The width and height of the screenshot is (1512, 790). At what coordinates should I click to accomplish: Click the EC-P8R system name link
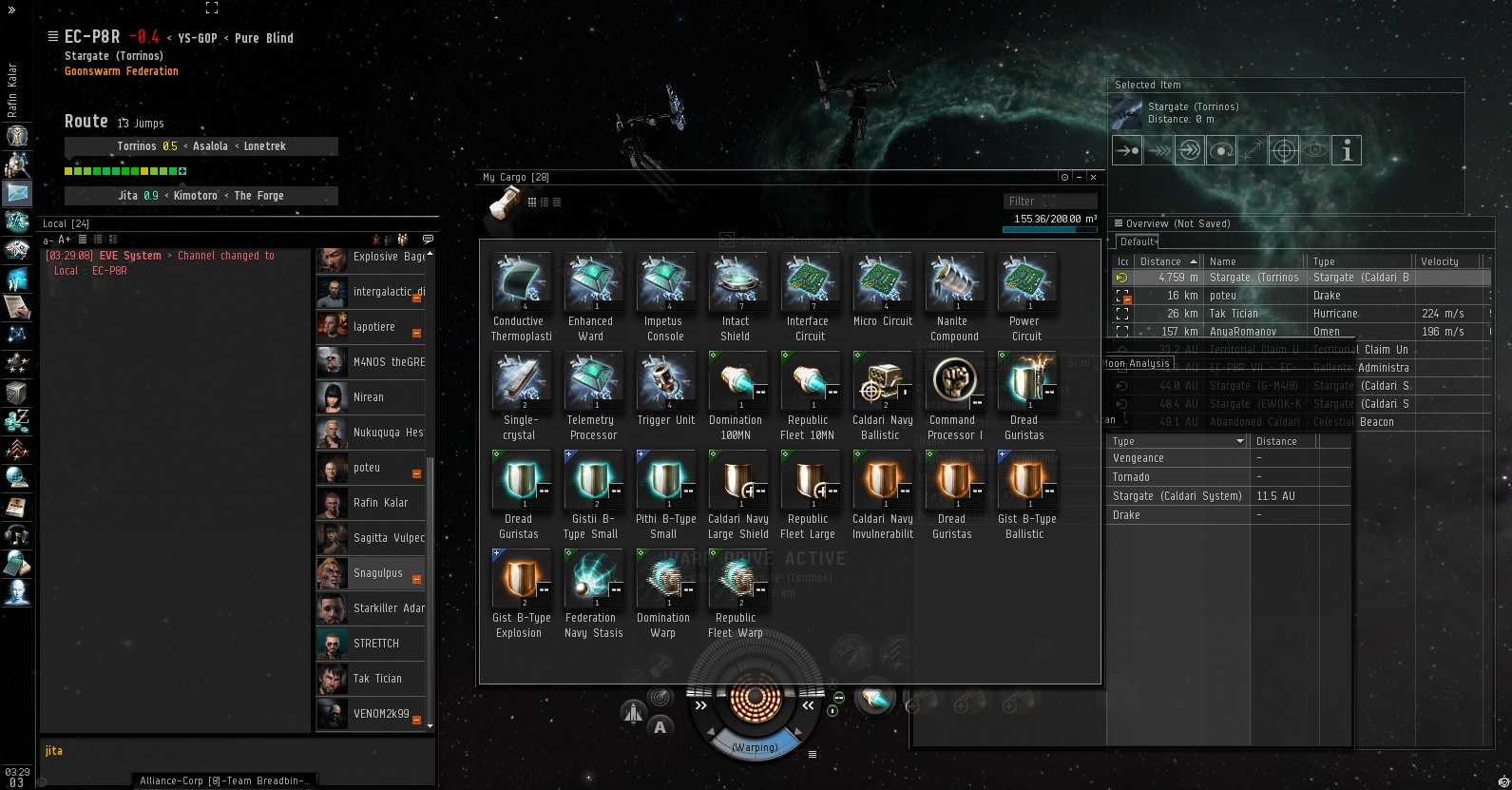point(92,37)
